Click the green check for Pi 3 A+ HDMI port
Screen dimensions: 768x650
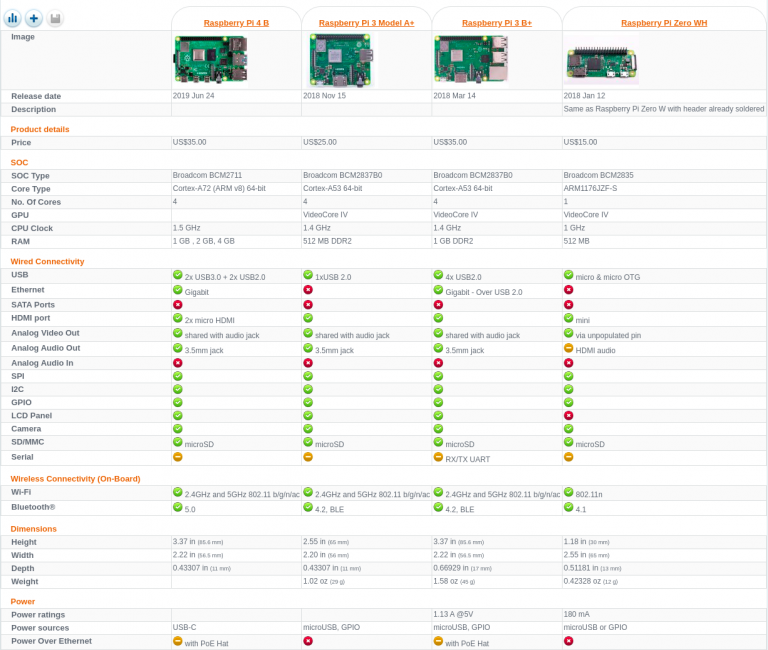tap(308, 318)
